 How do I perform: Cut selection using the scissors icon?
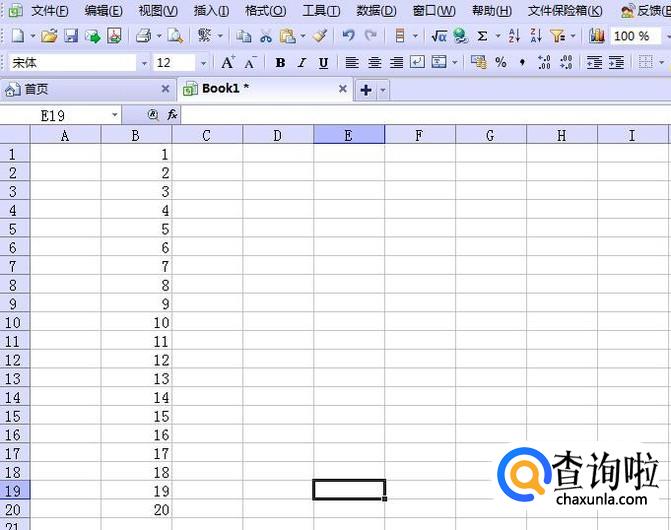[x=265, y=36]
